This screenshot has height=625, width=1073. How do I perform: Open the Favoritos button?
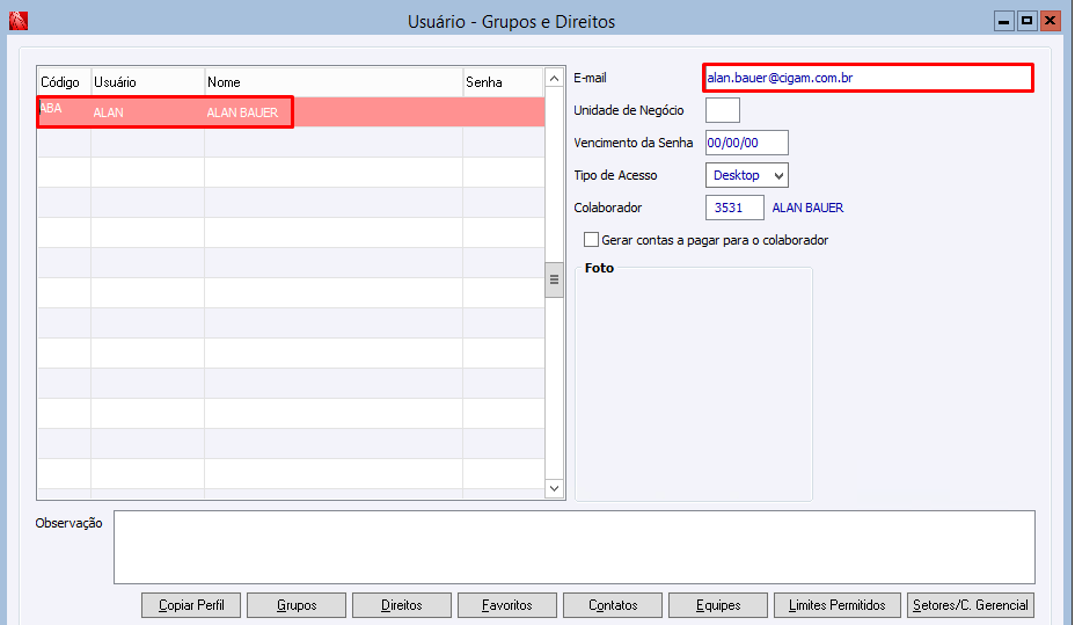tap(507, 605)
